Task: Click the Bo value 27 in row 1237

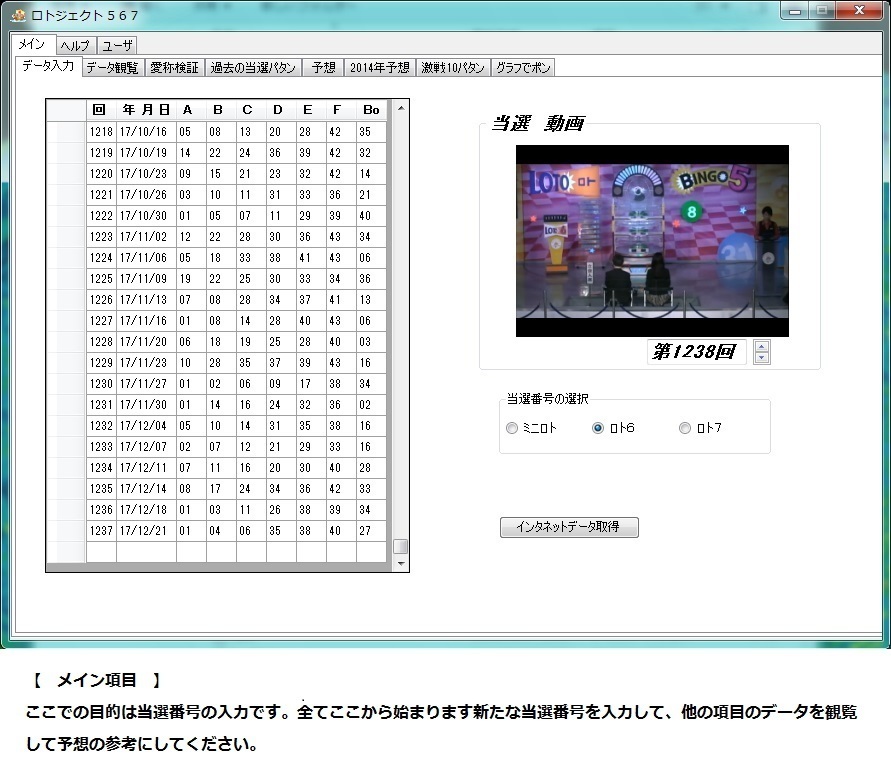Action: click(371, 531)
